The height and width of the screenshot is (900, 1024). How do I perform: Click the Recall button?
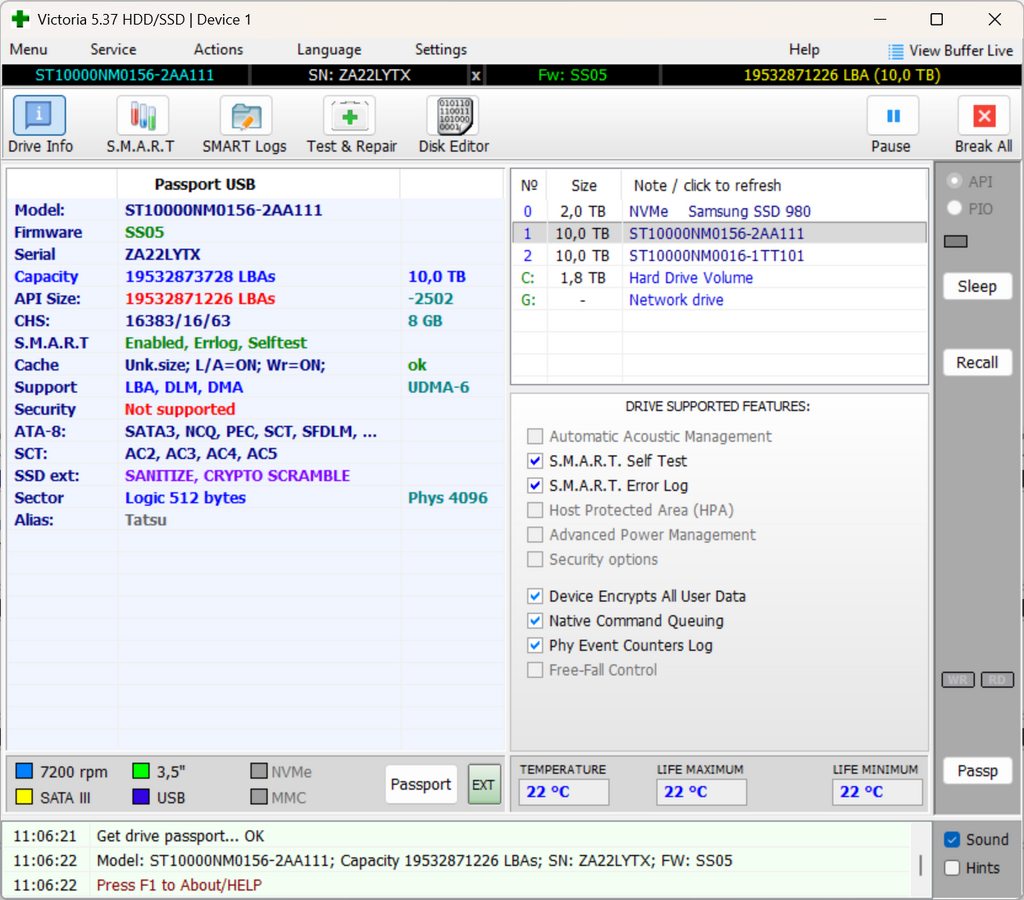pos(977,362)
